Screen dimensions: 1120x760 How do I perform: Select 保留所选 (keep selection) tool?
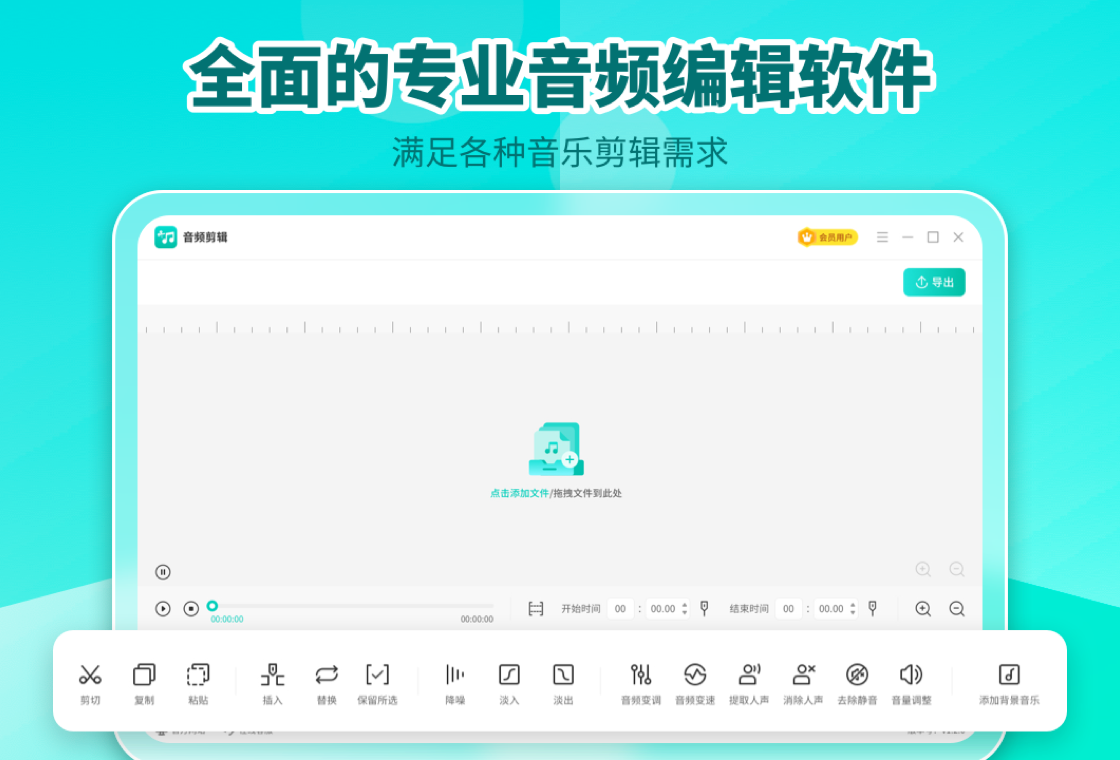coord(377,682)
